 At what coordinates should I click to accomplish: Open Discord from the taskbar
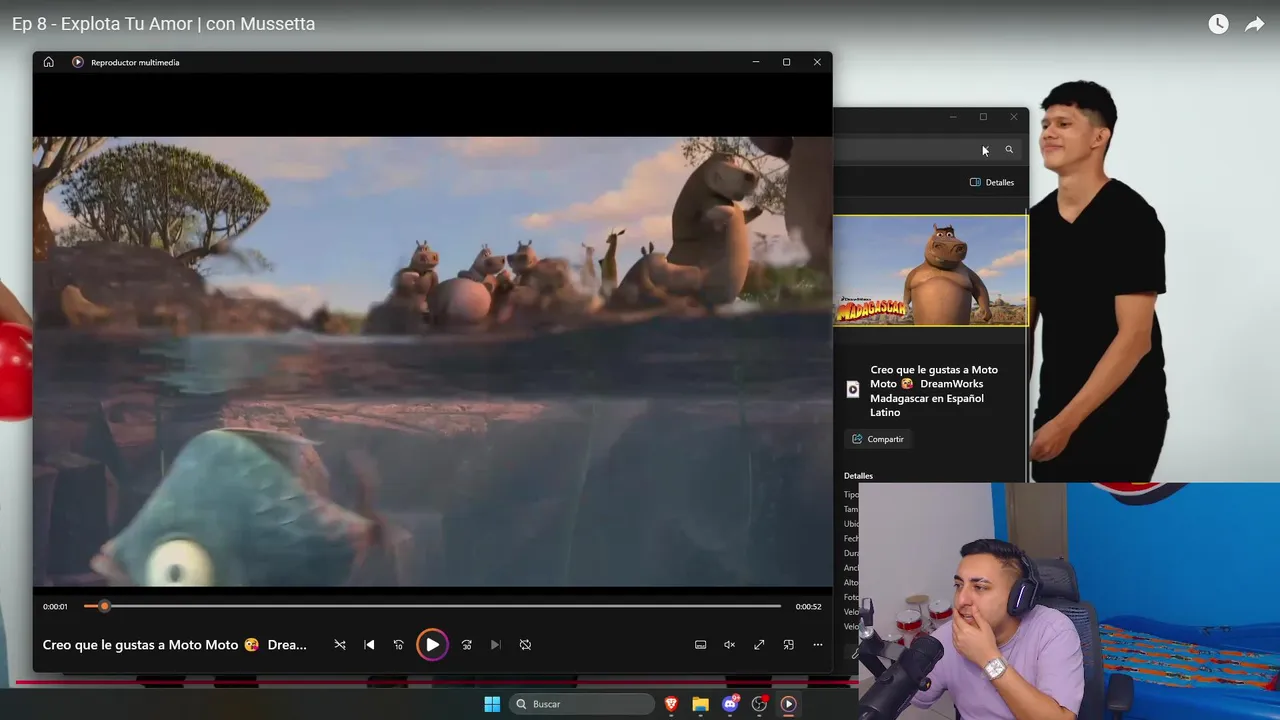pos(730,704)
